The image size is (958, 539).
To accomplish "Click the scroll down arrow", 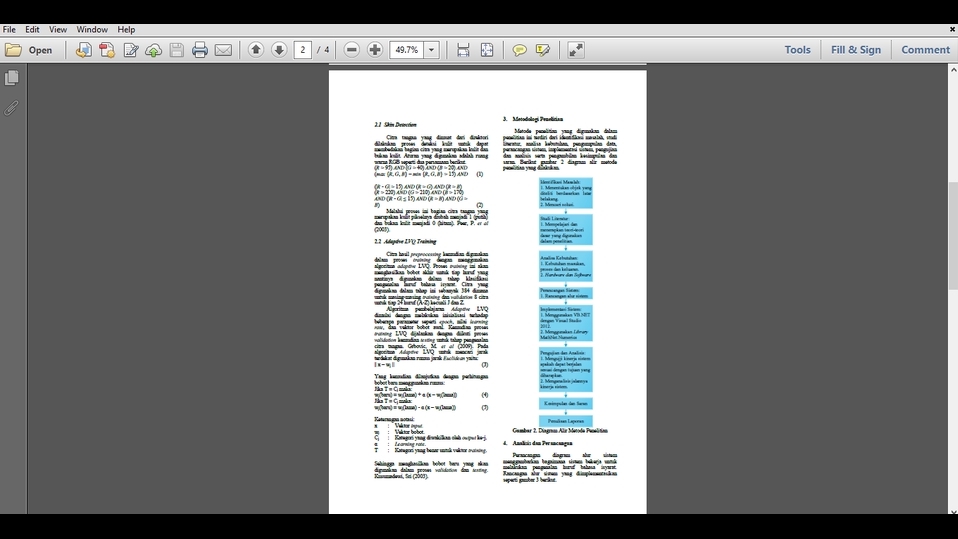I will click(953, 511).
